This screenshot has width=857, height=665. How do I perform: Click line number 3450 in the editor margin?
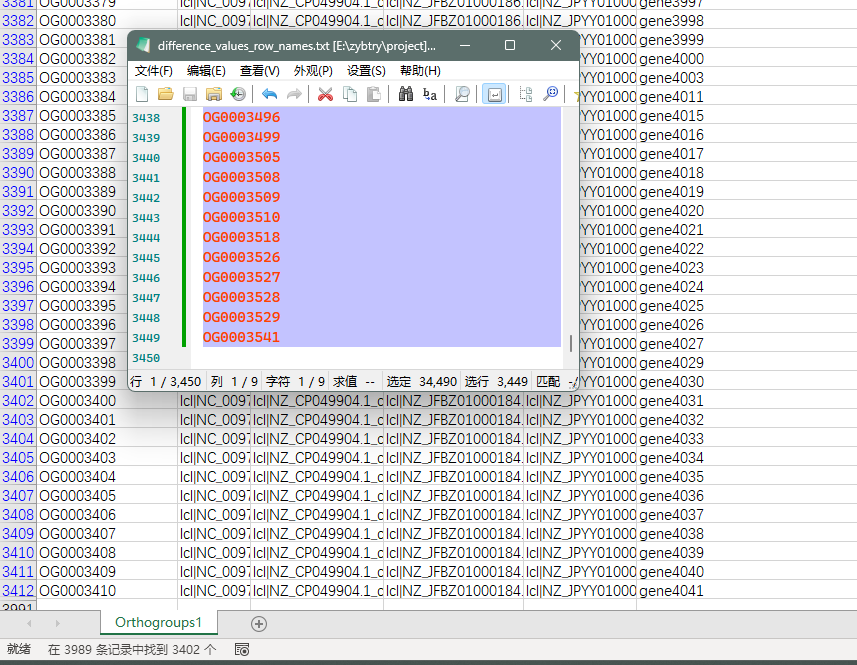click(146, 358)
